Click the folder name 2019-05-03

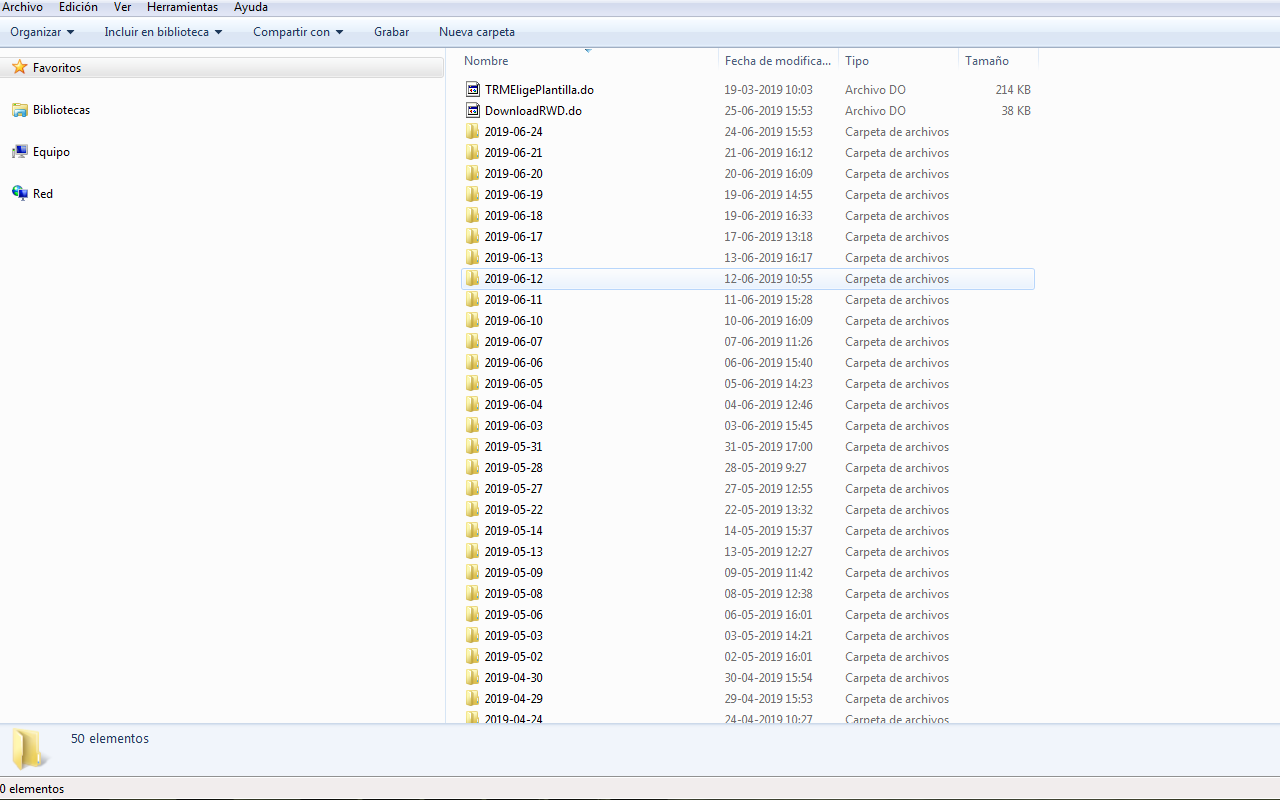point(514,636)
